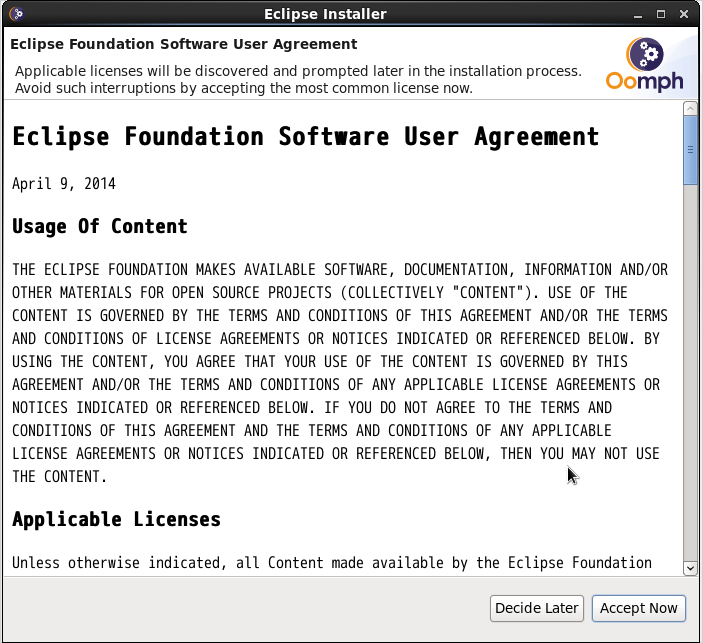
Task: Maximize the Eclipse Installer window
Action: point(661,14)
